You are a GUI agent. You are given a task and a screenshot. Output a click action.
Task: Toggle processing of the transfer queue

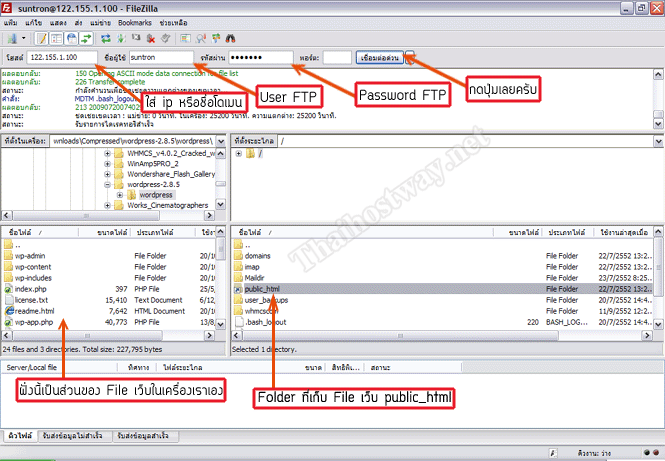coord(121,39)
